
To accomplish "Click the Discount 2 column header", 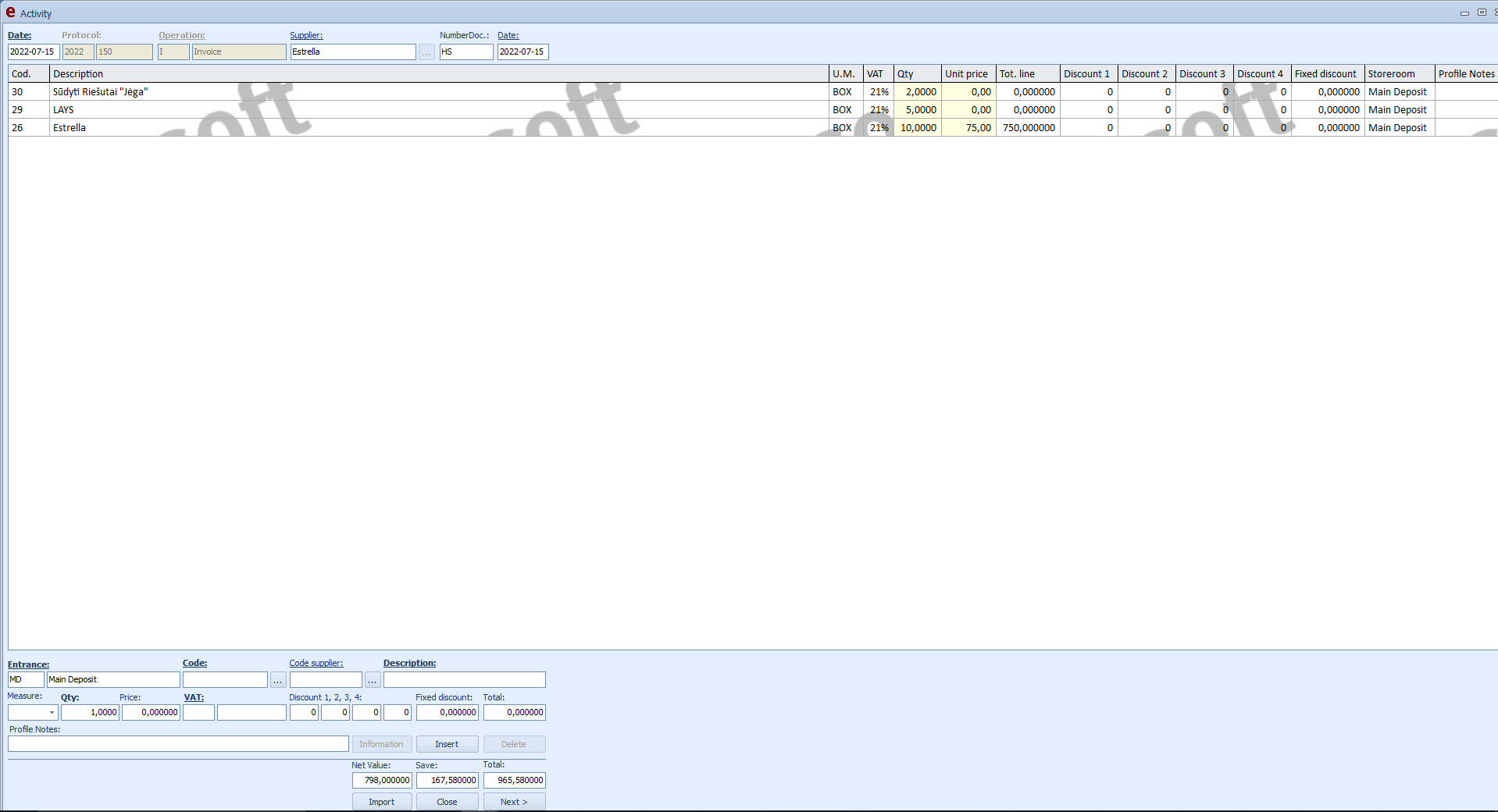I will point(1147,74).
